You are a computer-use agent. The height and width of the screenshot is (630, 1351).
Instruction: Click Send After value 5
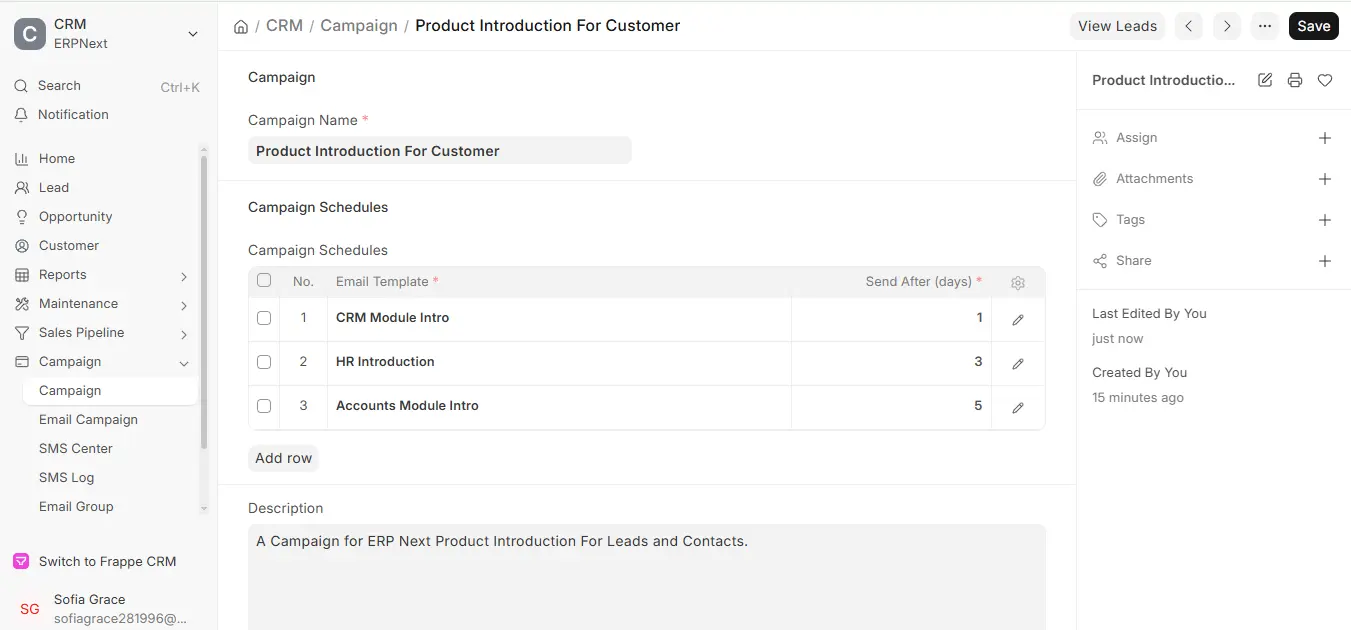click(x=891, y=406)
